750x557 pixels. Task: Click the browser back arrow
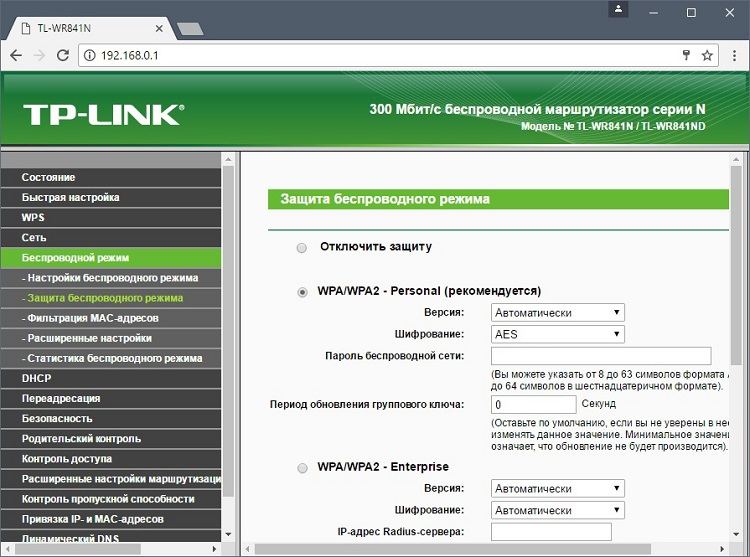16,56
